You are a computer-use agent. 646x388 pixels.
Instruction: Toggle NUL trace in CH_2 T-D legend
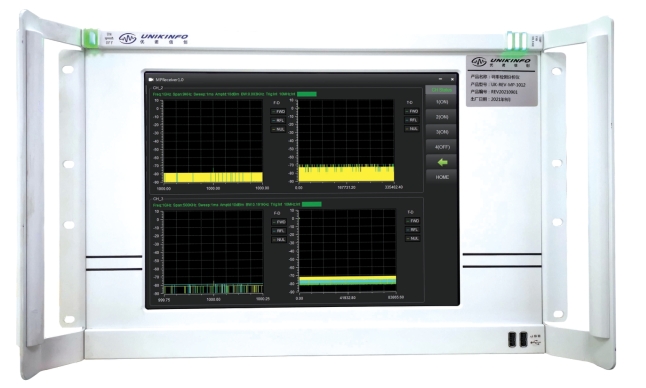(412, 129)
